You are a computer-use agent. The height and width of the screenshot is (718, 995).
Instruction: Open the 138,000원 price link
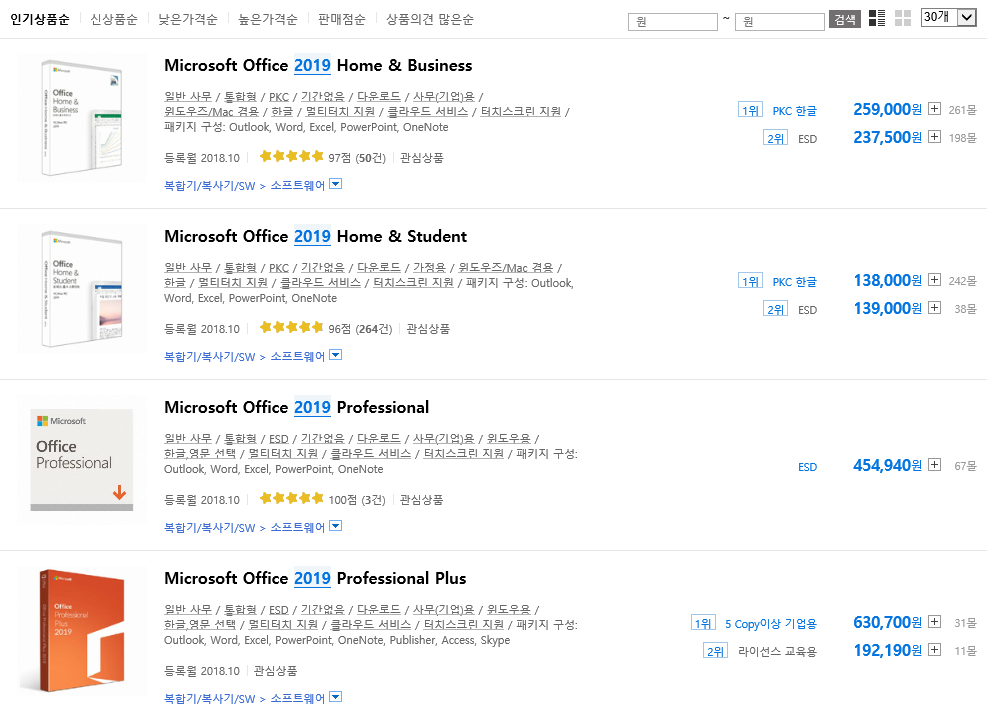click(887, 280)
